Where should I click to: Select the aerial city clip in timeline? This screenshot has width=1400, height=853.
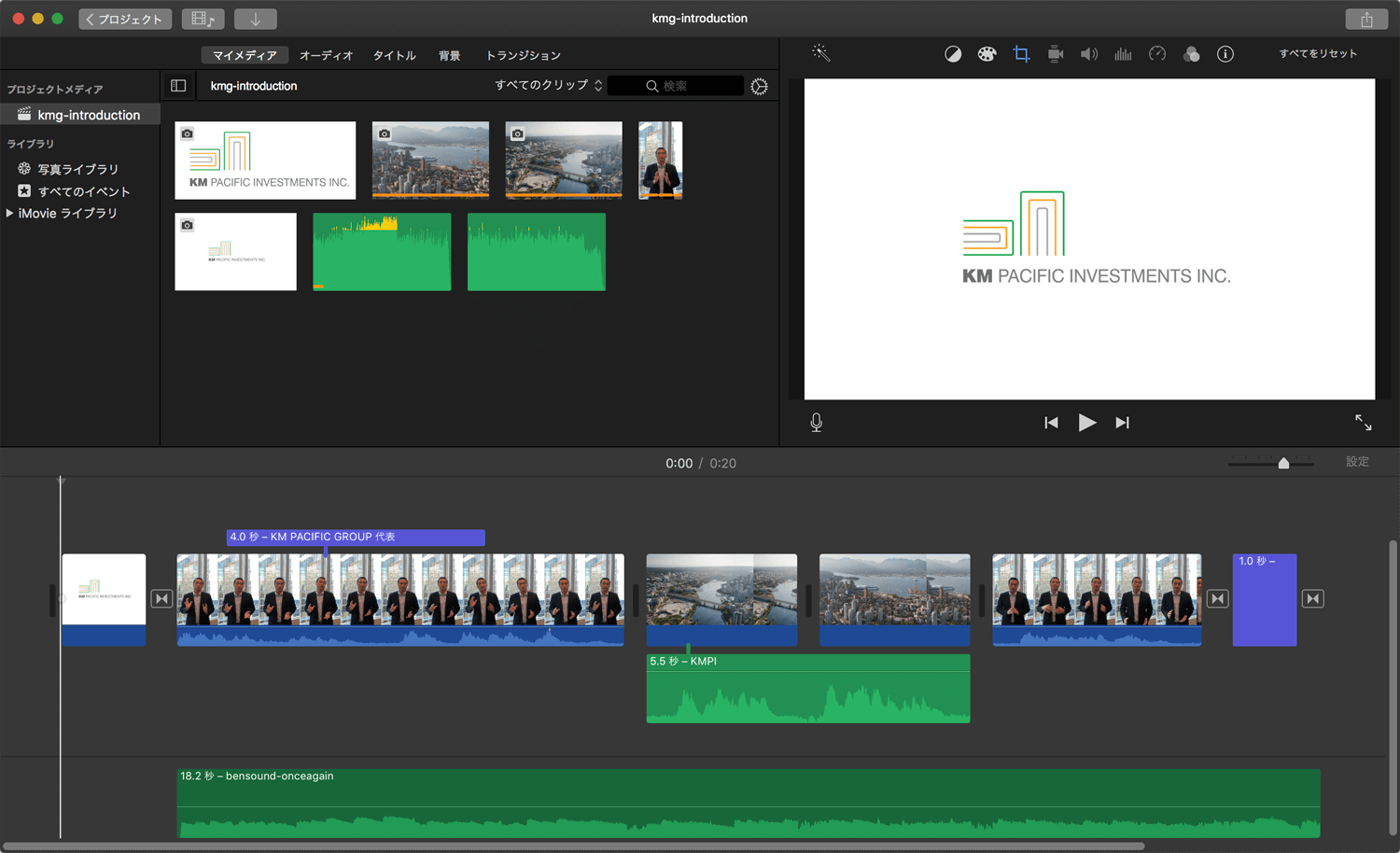(894, 599)
